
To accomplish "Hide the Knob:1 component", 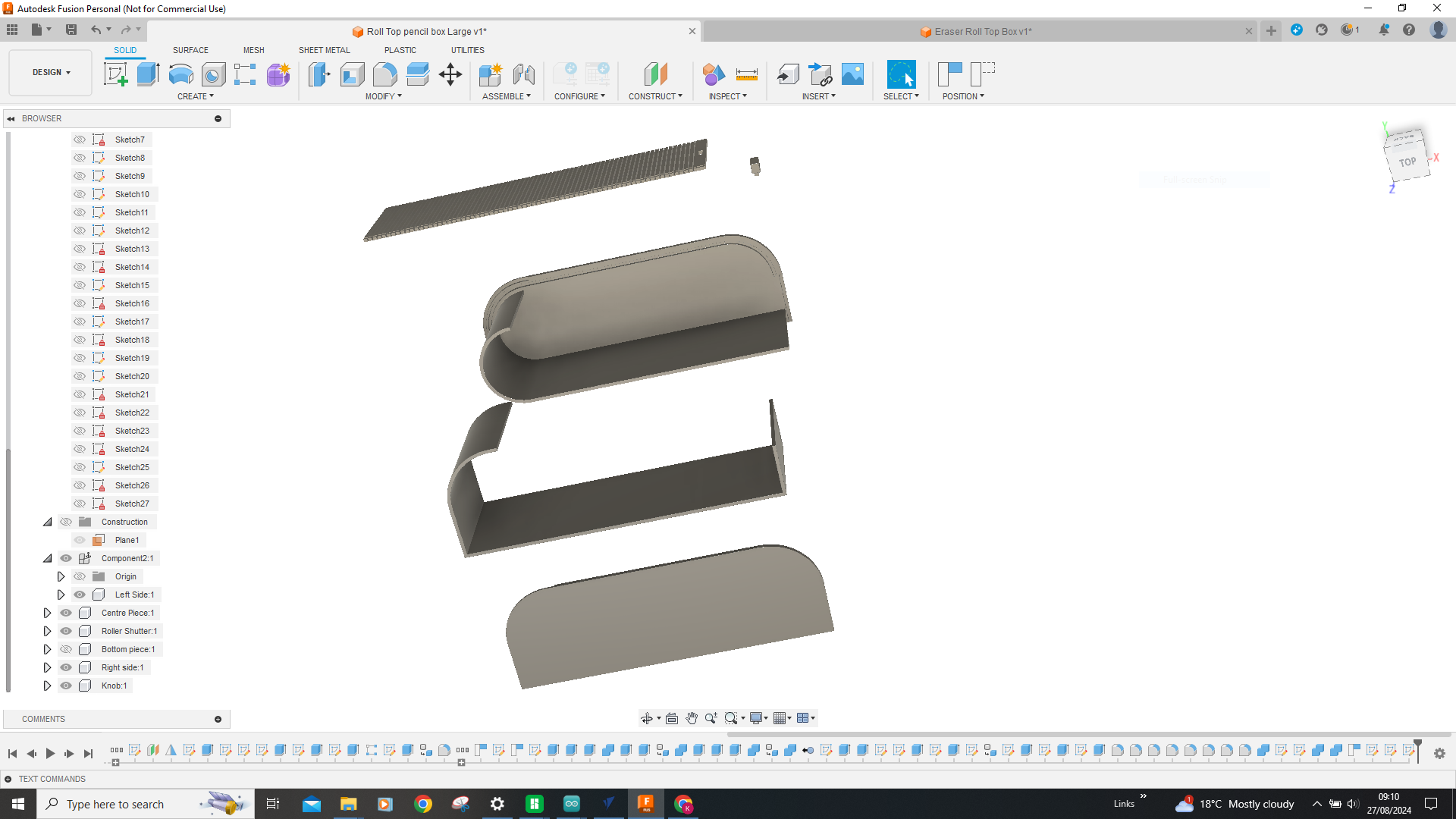I will pos(66,686).
